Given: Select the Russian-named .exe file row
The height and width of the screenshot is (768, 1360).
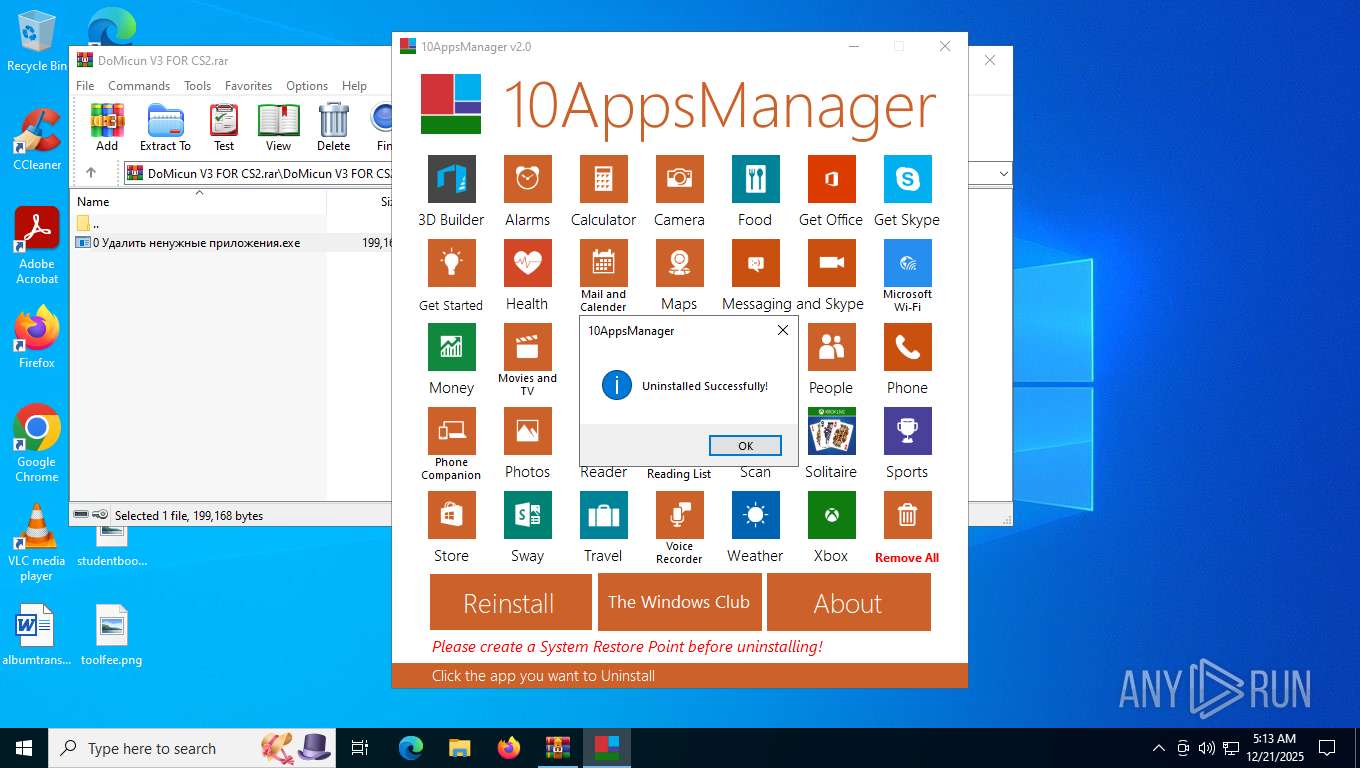Looking at the screenshot, I should (233, 243).
